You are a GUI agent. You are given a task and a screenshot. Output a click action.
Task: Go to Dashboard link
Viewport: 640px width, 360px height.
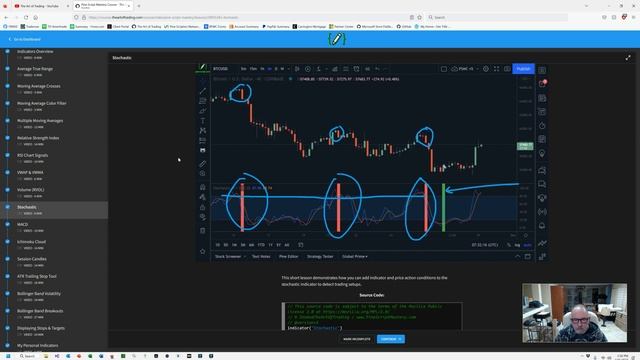click(x=25, y=39)
